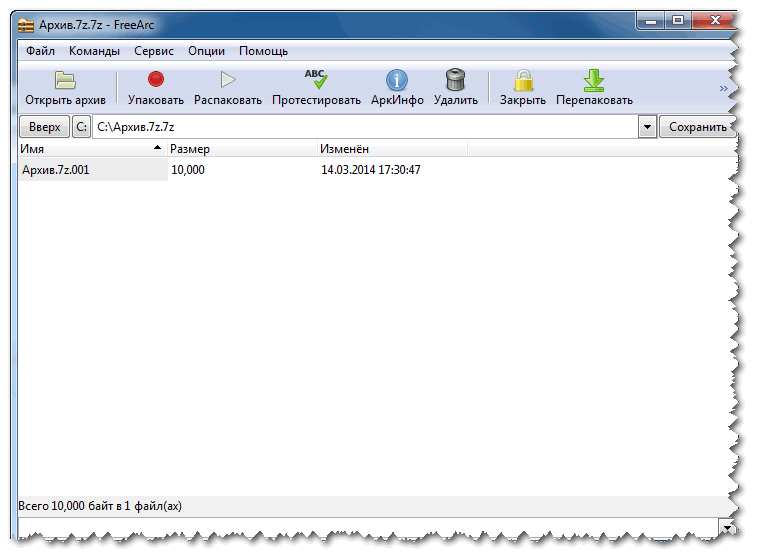Viewport: 757px width, 559px height.
Task: Open the Помощь menu
Action: click(263, 51)
